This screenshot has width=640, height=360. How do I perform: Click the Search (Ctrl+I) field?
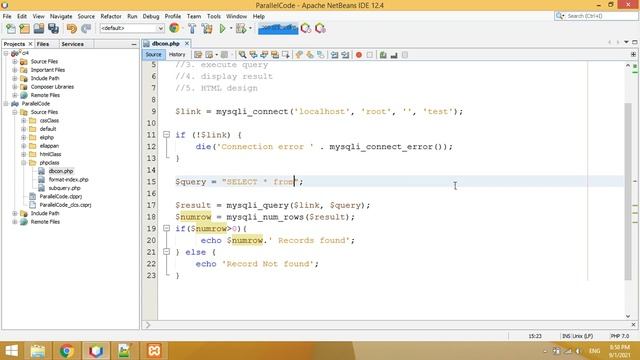[596, 16]
